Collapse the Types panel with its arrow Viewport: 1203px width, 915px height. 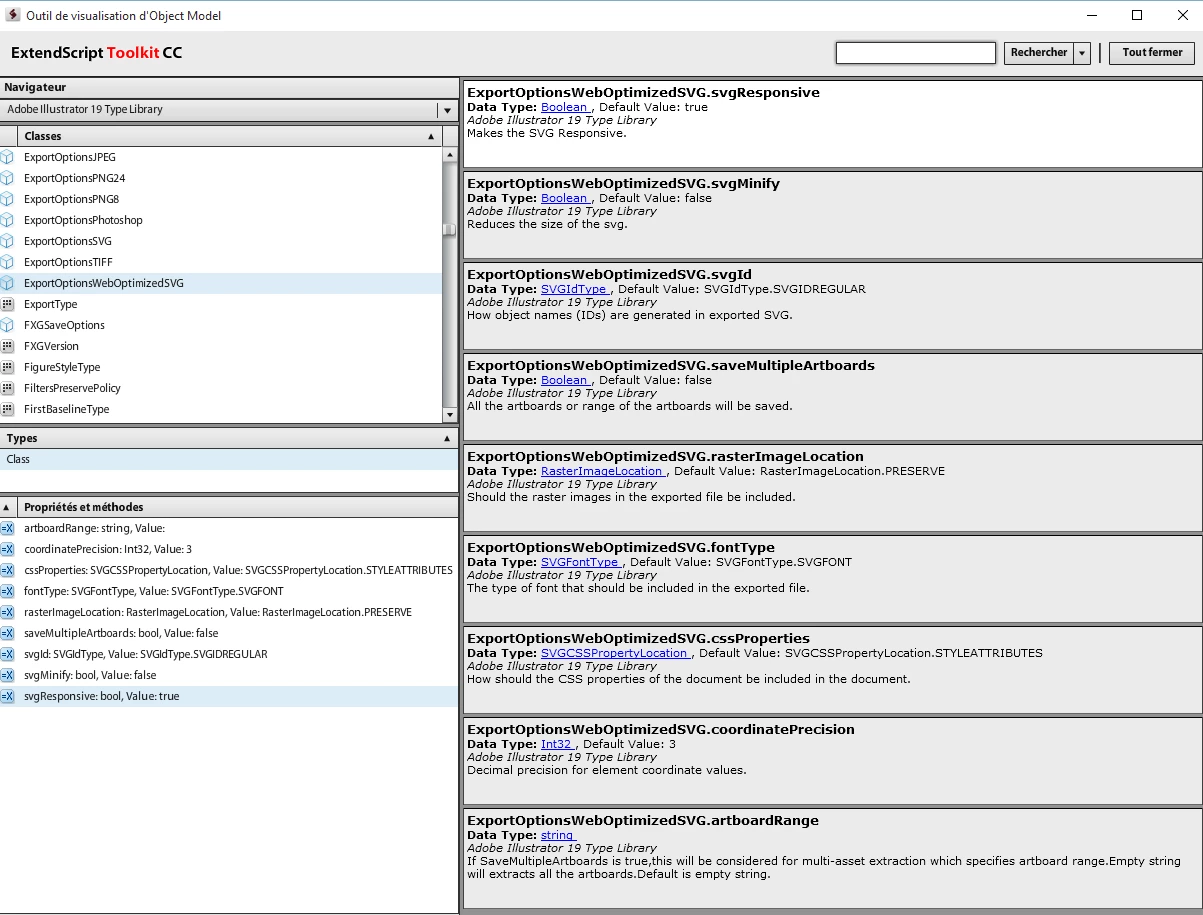click(x=447, y=438)
